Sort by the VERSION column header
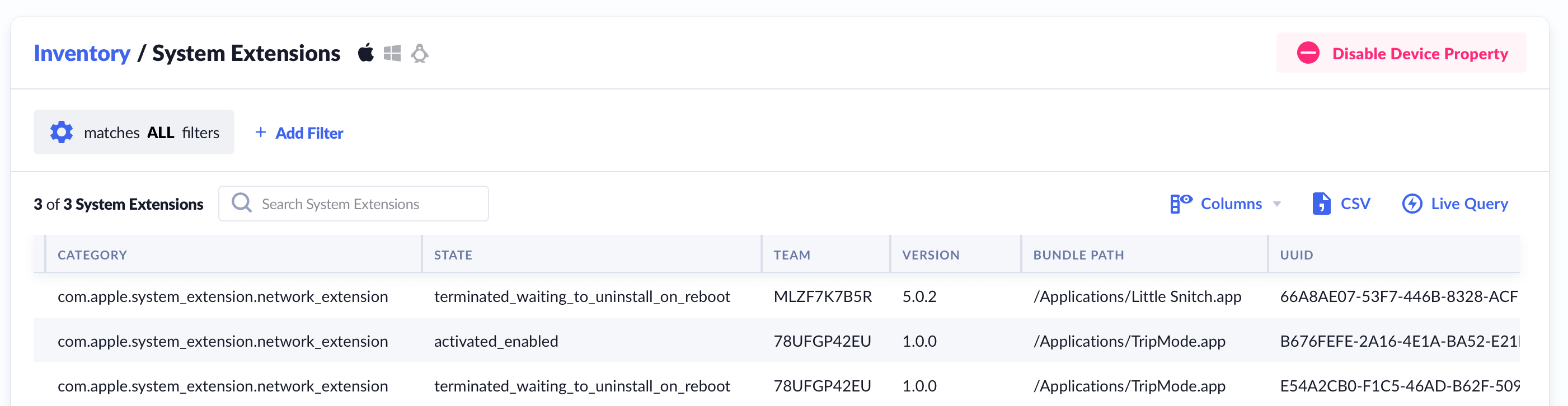 [x=930, y=255]
